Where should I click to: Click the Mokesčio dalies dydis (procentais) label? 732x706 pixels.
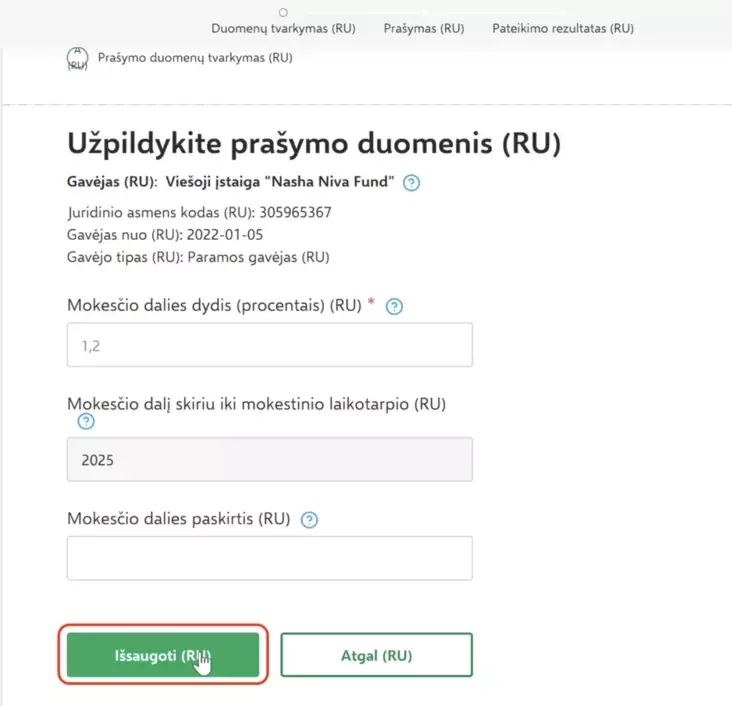point(214,306)
